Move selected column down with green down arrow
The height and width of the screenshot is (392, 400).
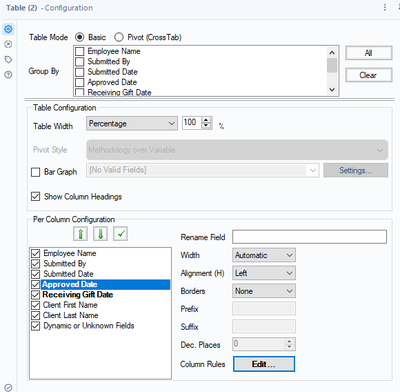coord(100,234)
